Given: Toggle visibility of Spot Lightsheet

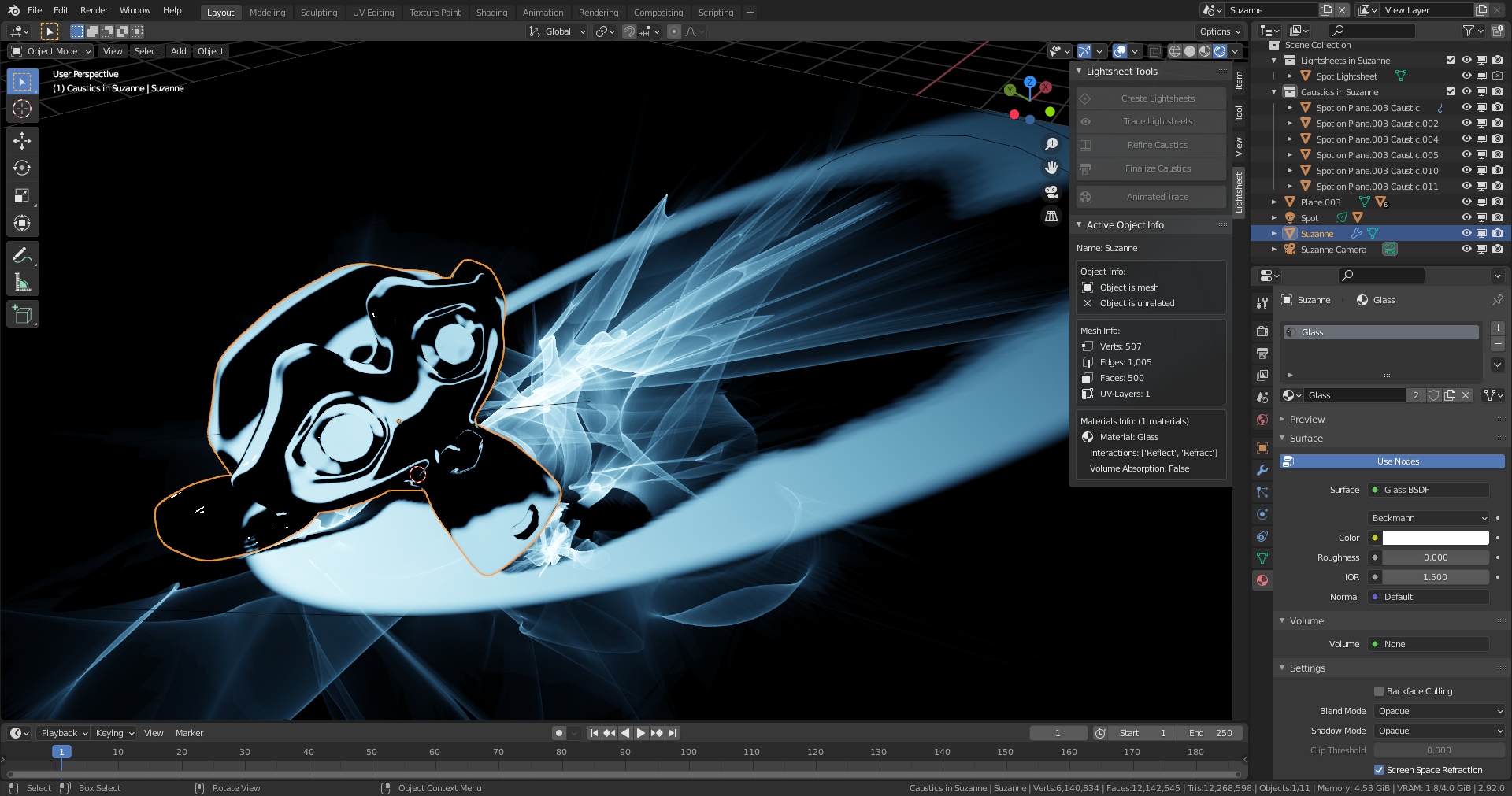Looking at the screenshot, I should pos(1466,76).
